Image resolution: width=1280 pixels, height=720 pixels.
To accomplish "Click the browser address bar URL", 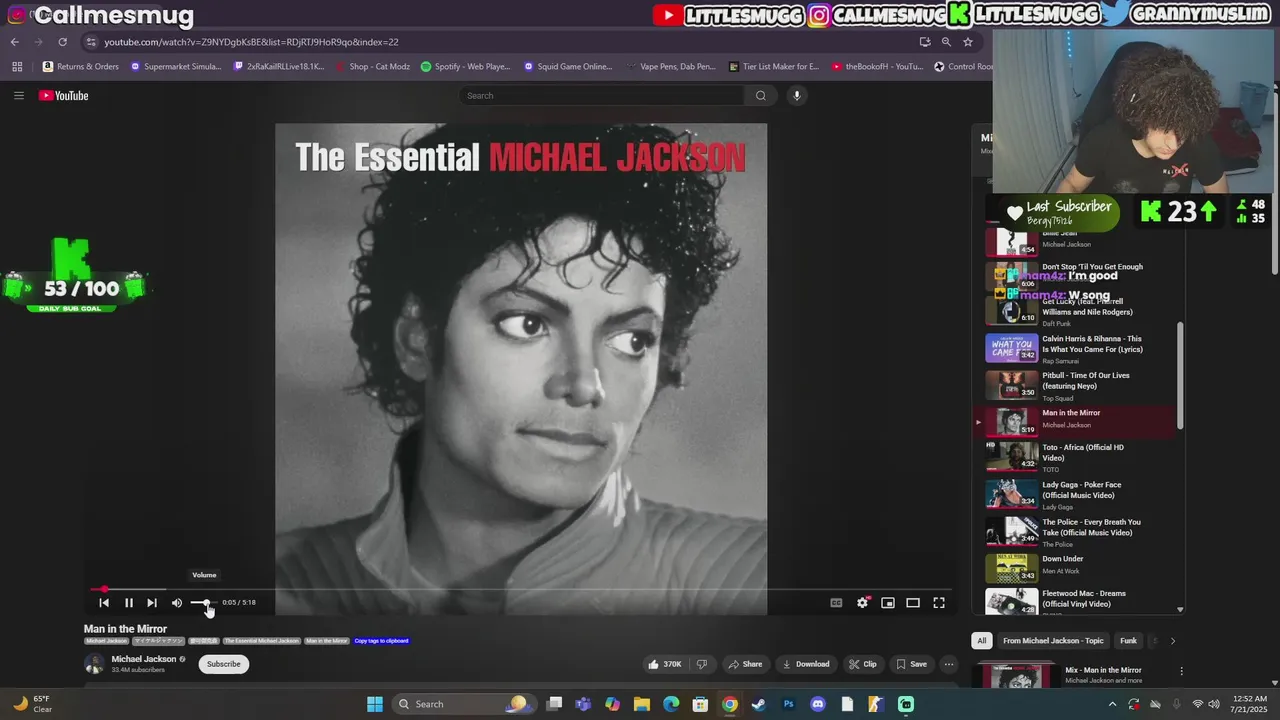I will point(251,42).
